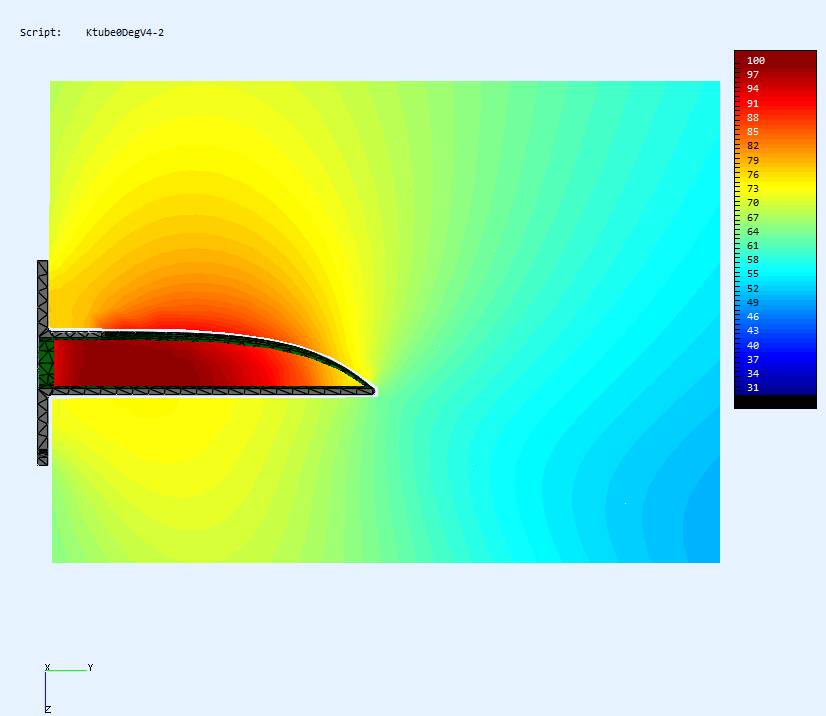
Task: Click the 46 legend value
Action: pyautogui.click(x=753, y=317)
